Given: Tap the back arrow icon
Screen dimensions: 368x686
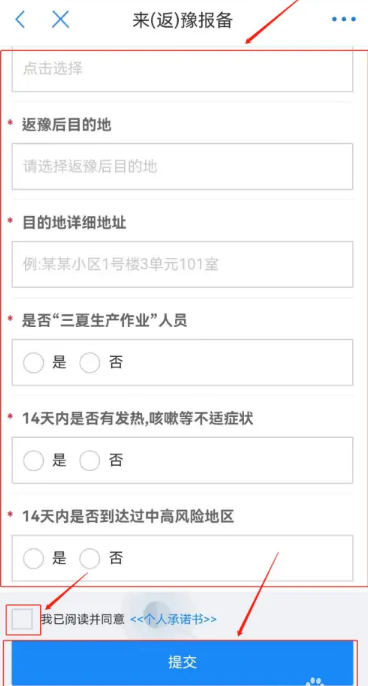Looking at the screenshot, I should pyautogui.click(x=20, y=20).
